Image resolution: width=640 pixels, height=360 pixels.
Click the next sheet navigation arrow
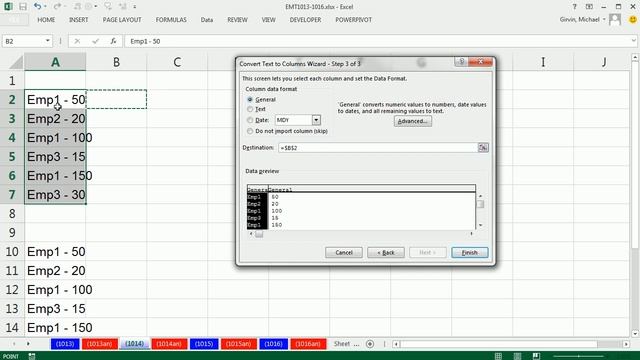[x=28, y=344]
